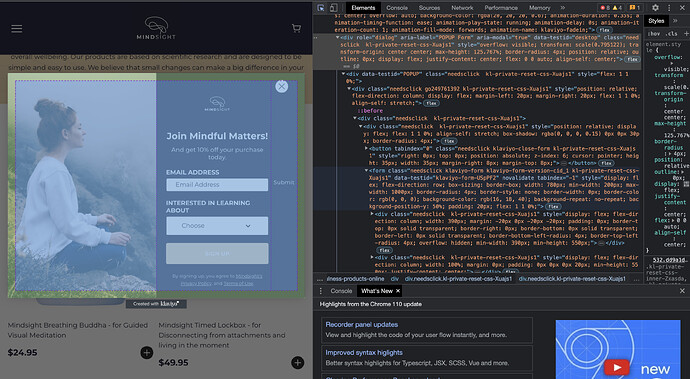
Task: Activate the inspect element picker tool
Action: (321, 7)
